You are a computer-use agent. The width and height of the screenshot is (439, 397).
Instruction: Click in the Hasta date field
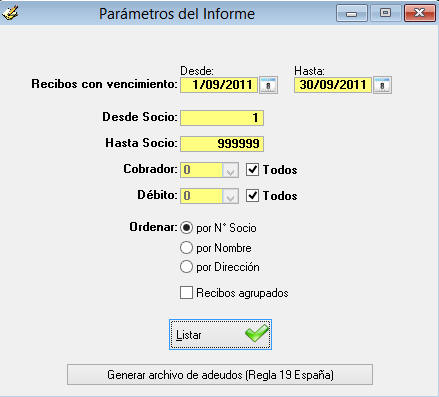tap(333, 85)
